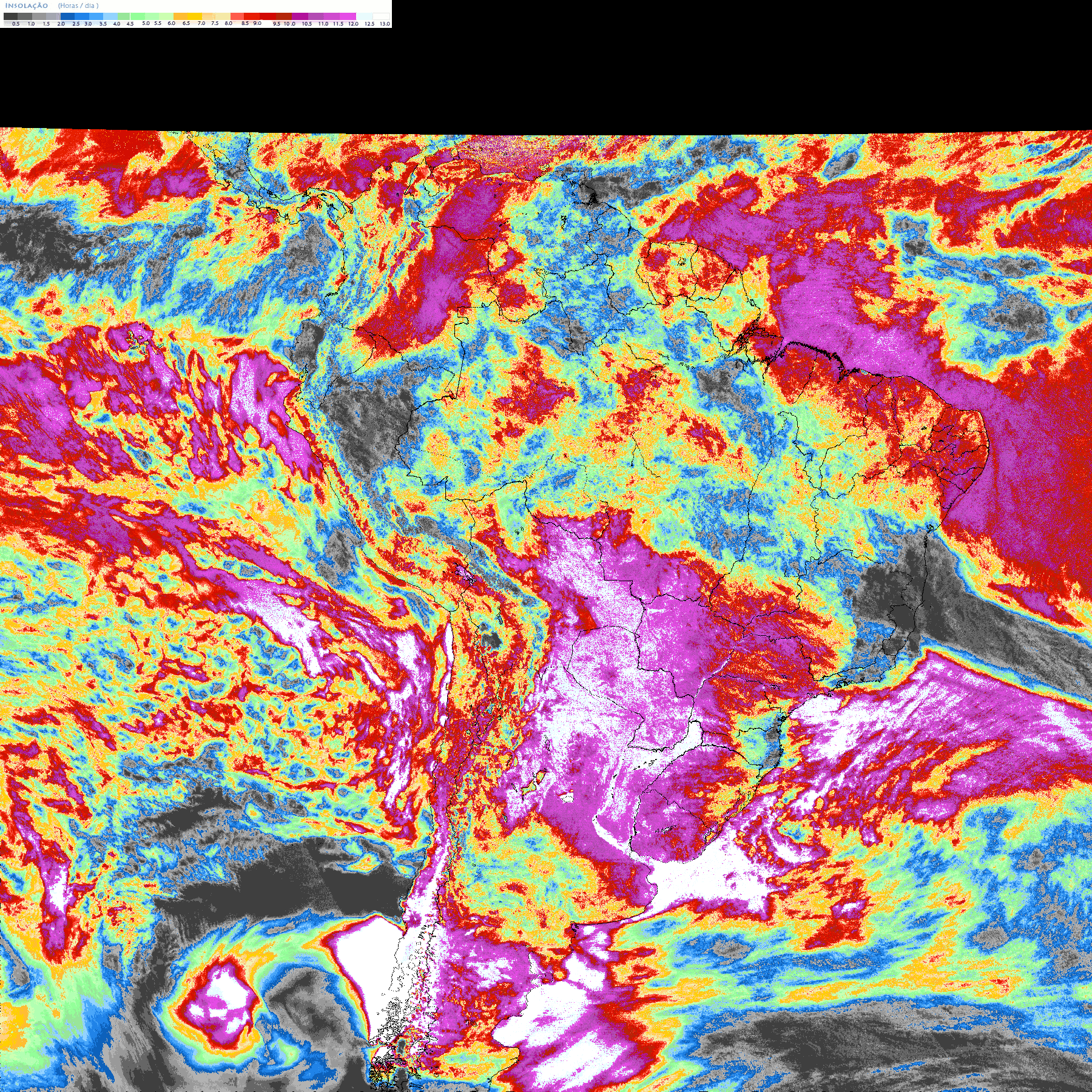Select the 9.0 value on the legend scale
Viewport: 1092px width, 1092px height.
pos(257,23)
